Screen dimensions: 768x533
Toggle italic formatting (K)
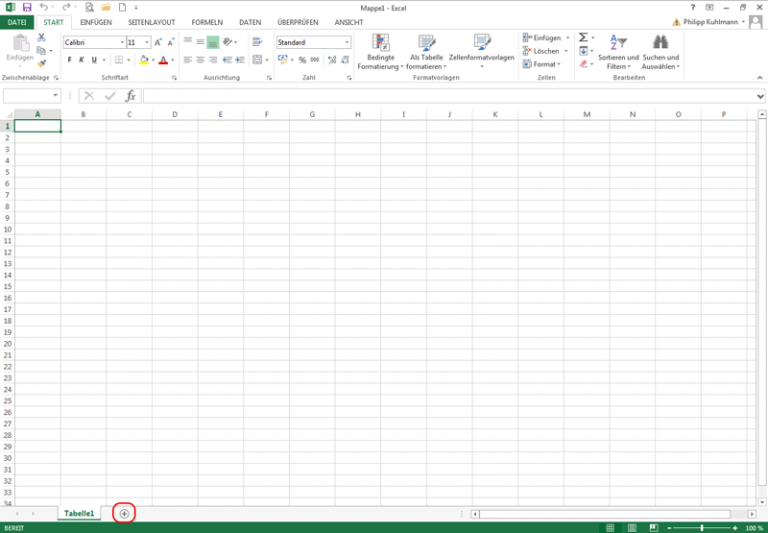point(81,60)
